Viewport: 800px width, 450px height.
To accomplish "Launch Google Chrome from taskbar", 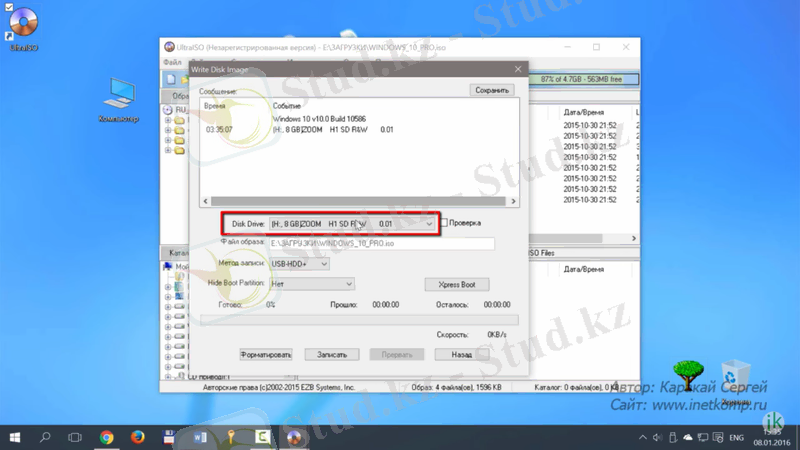I will (x=107, y=437).
